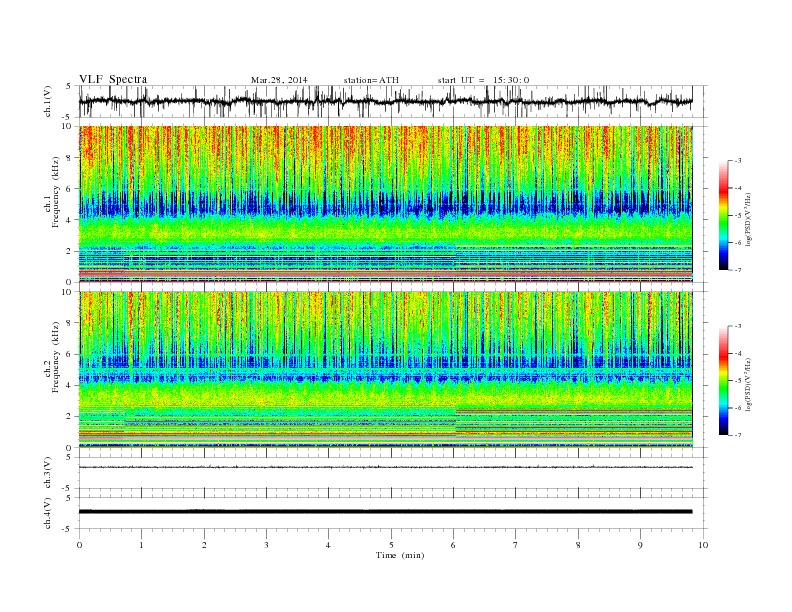Click the 'Time (min)' axis label

tap(400, 555)
